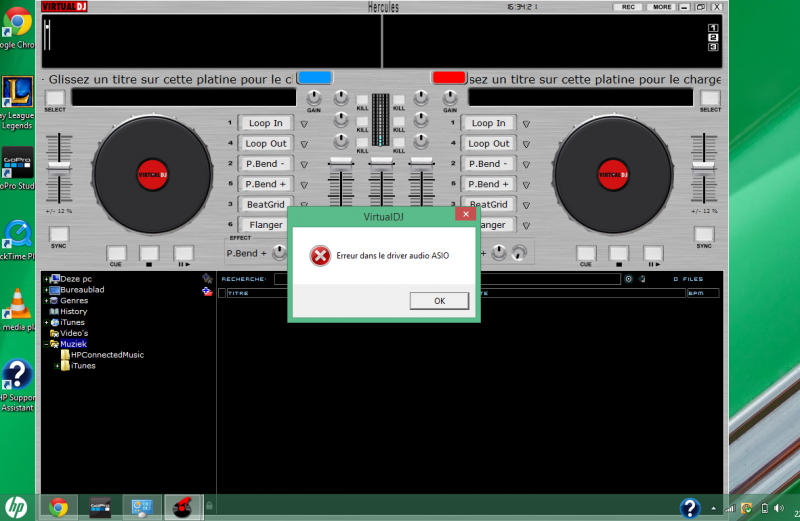Select the HPConnectedMusic folder
The width and height of the screenshot is (800, 521).
[107, 355]
